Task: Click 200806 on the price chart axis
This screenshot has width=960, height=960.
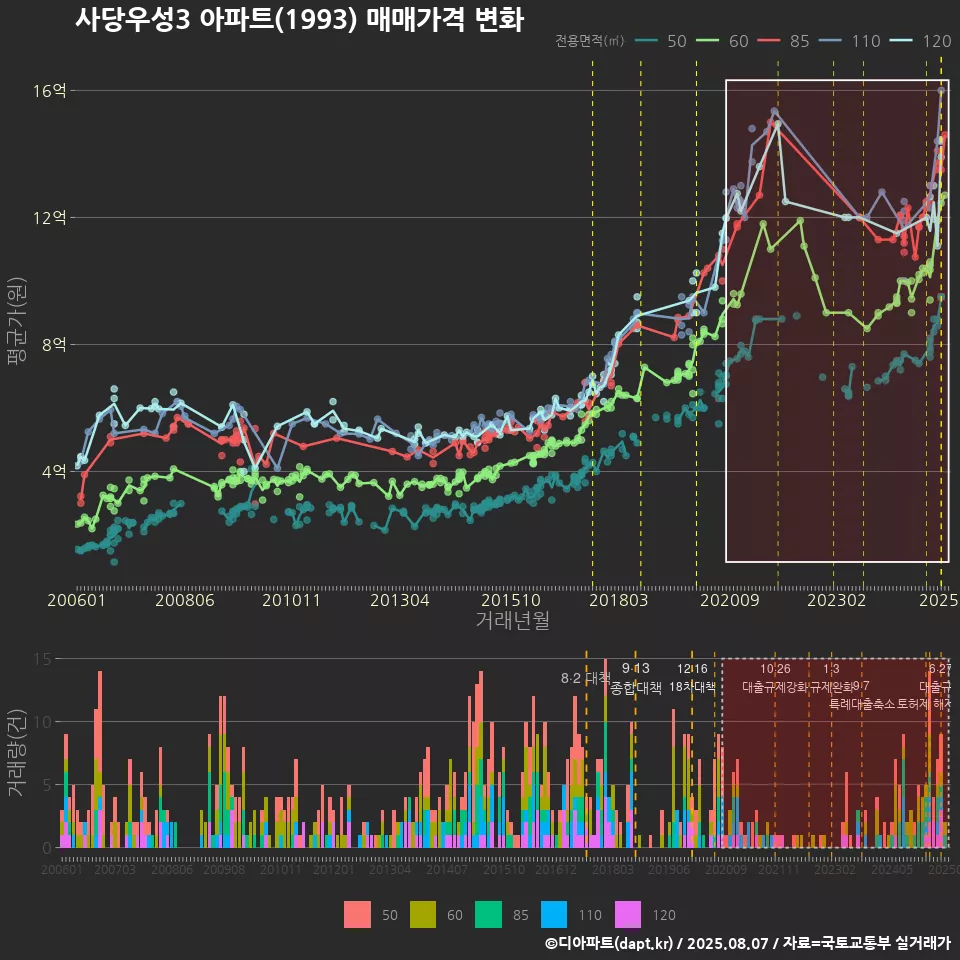Action: [185, 600]
